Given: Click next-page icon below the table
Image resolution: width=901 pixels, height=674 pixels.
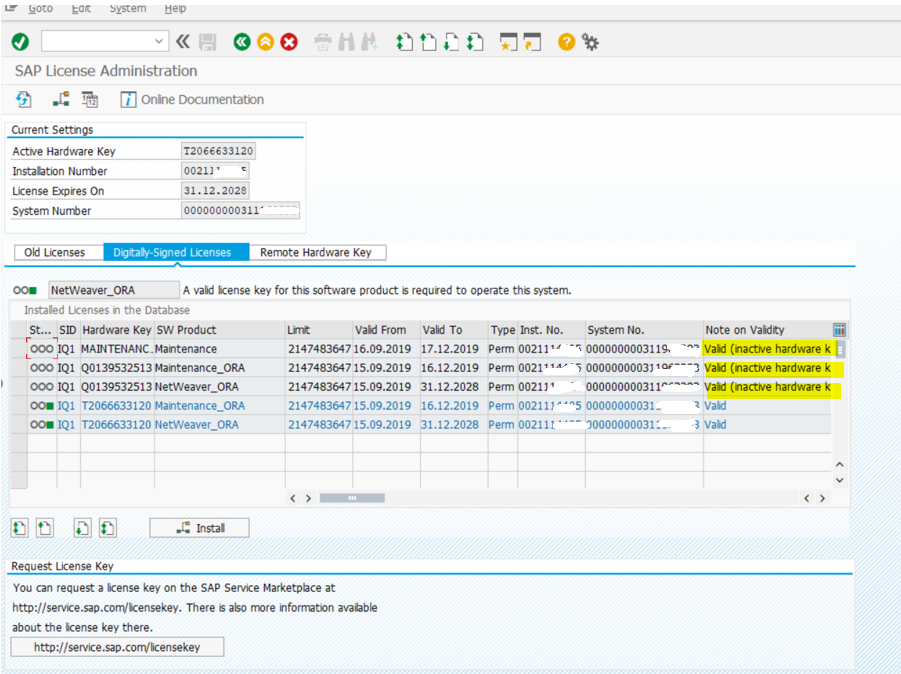Looking at the screenshot, I should [82, 527].
